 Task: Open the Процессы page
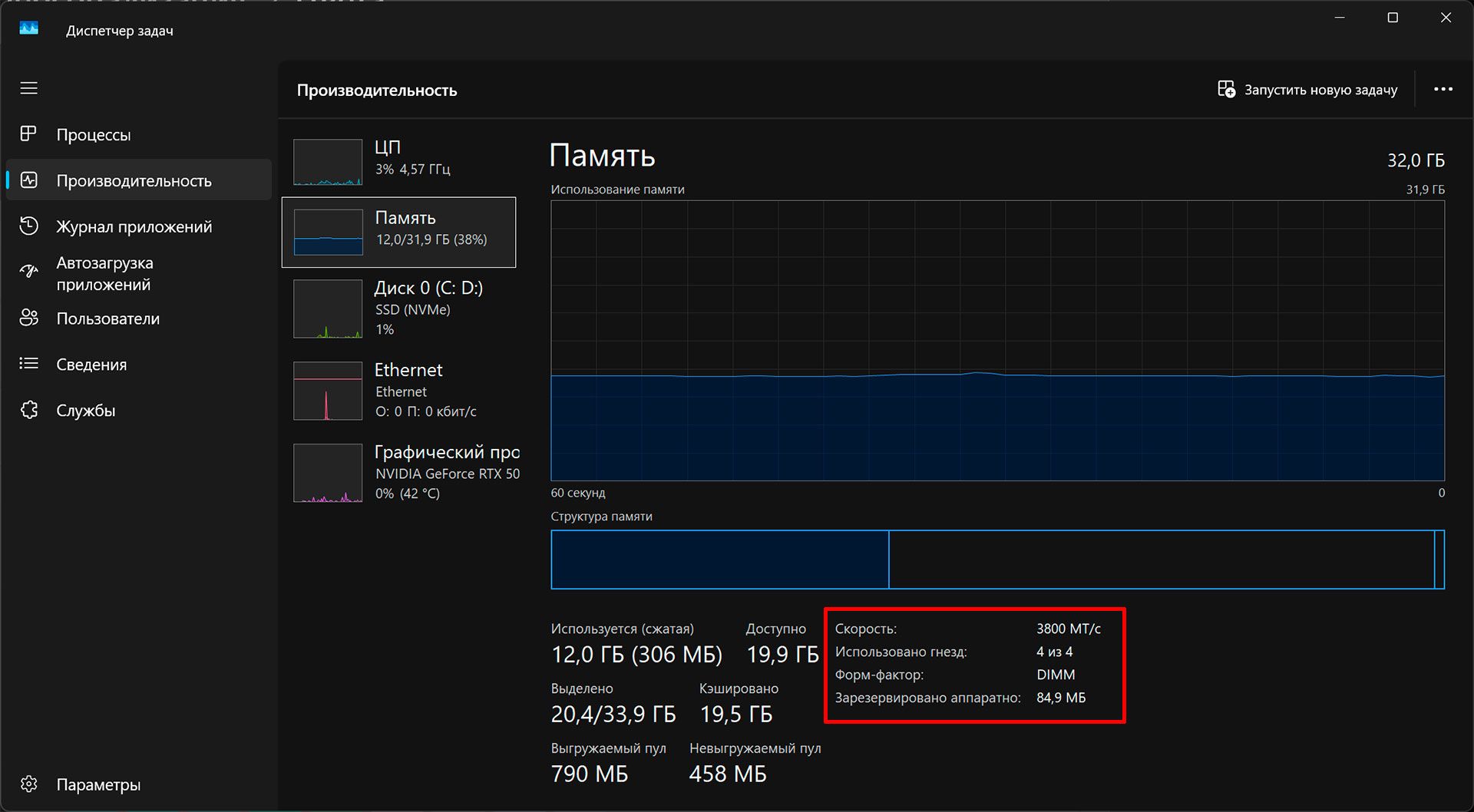[x=139, y=134]
